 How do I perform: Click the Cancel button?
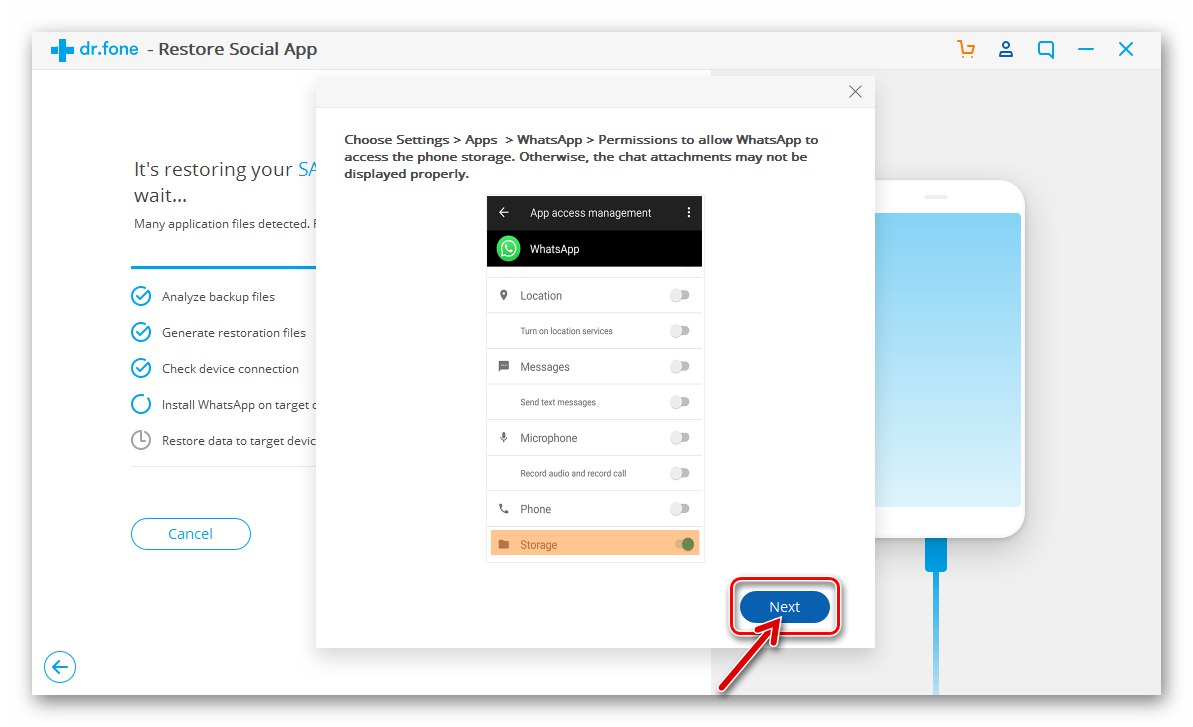coord(190,534)
